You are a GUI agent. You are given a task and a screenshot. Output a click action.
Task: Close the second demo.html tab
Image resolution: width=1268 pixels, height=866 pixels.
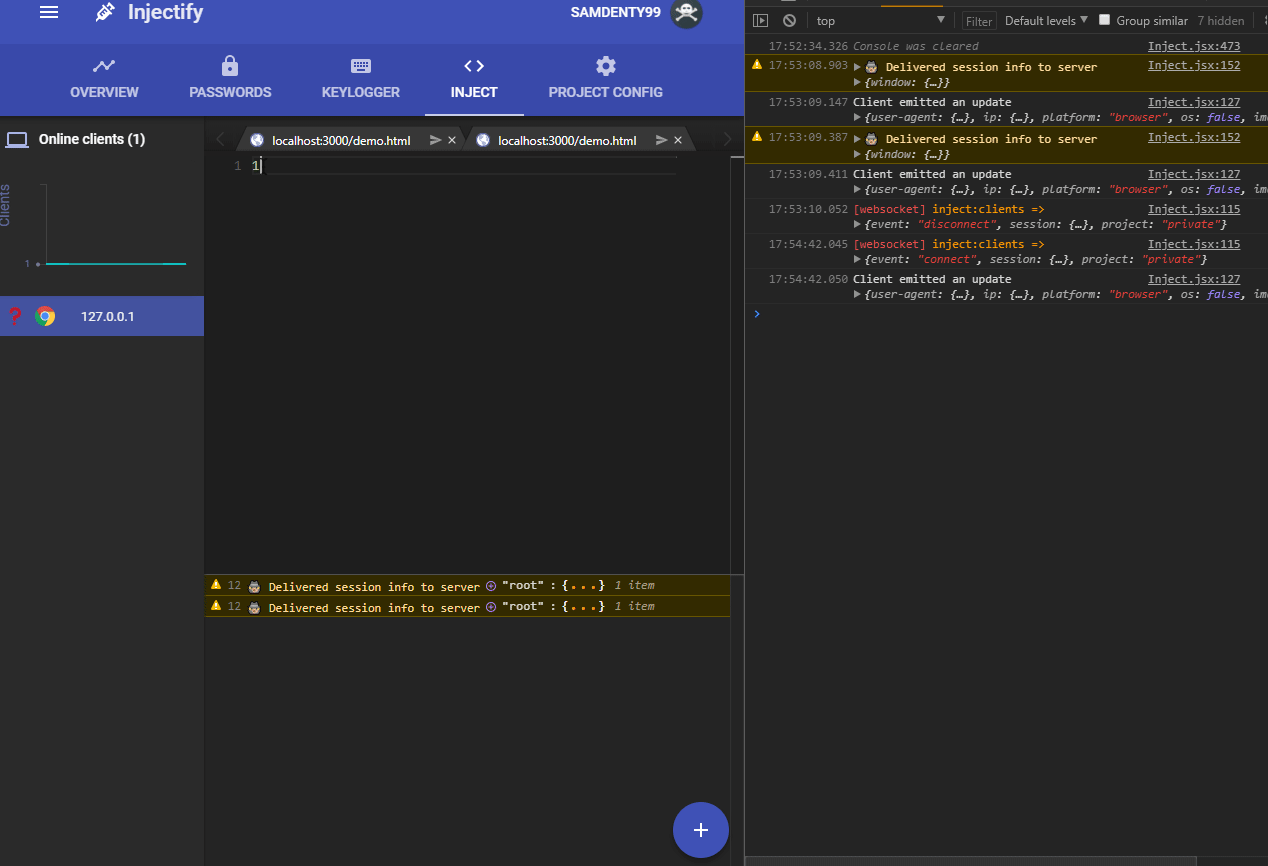(x=678, y=140)
